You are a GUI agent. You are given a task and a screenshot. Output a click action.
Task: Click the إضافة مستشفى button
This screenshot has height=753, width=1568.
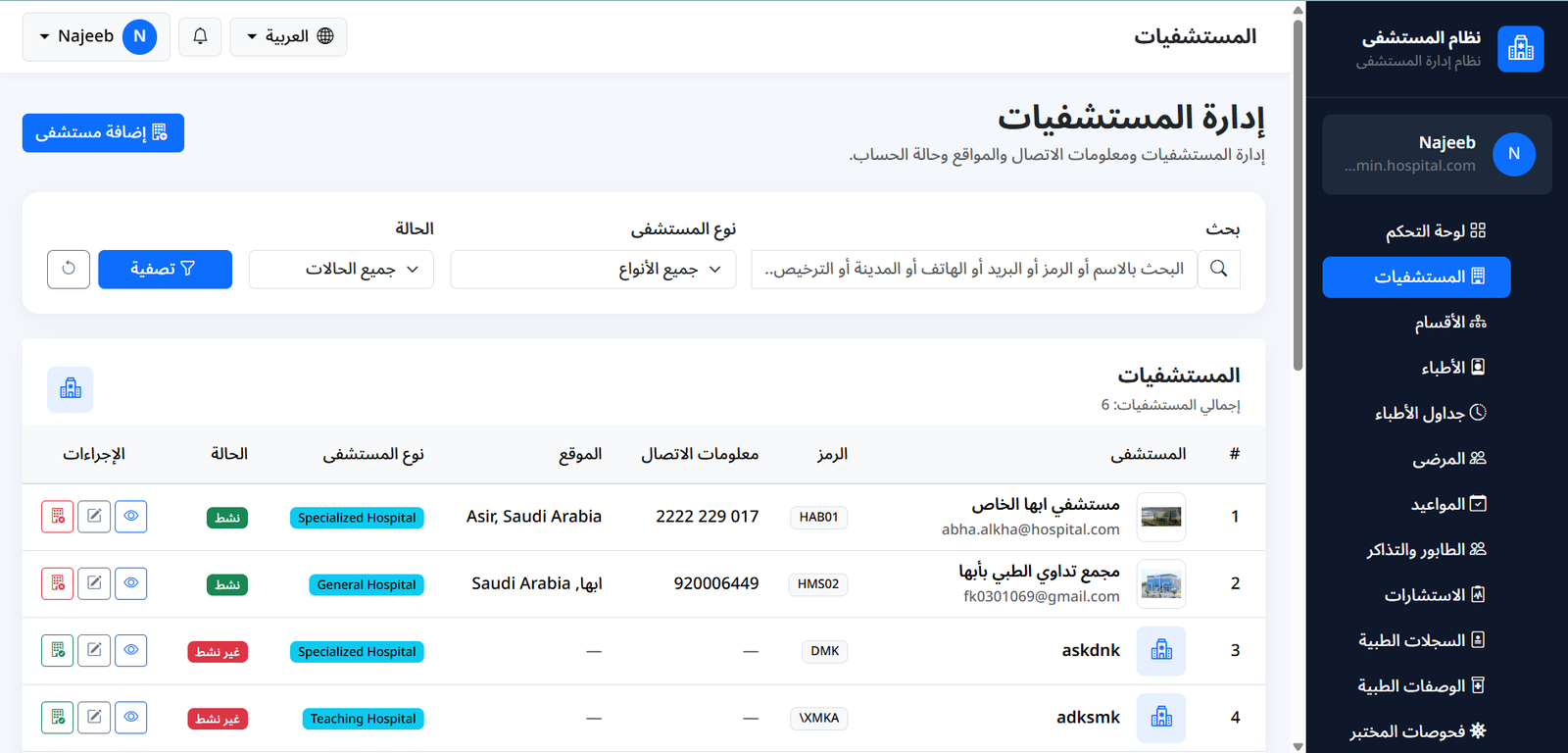[x=103, y=132]
